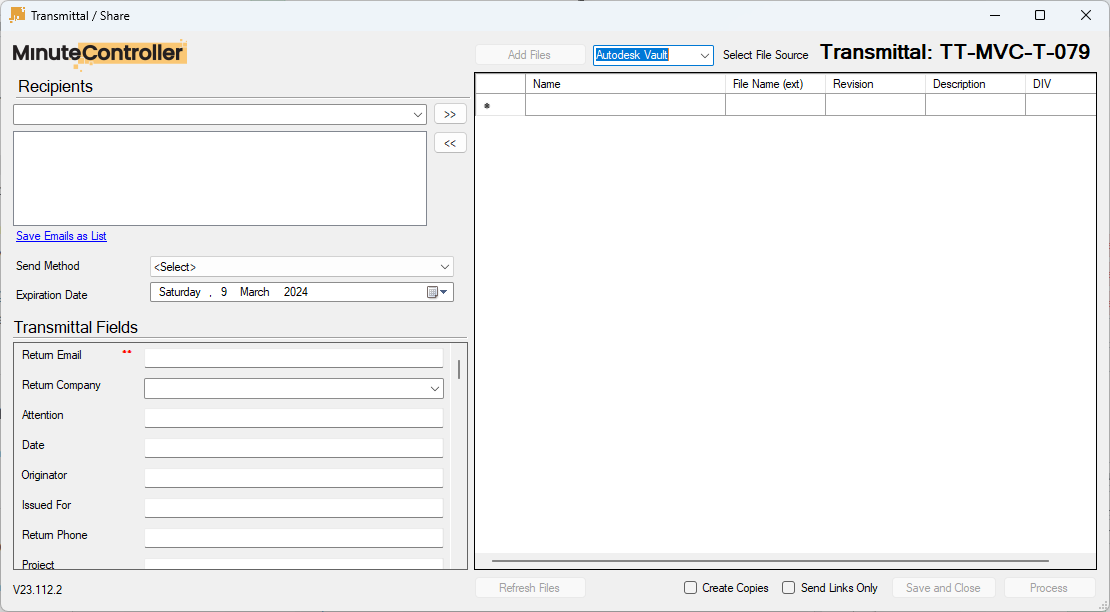Click the << button to remove a recipient

449,142
